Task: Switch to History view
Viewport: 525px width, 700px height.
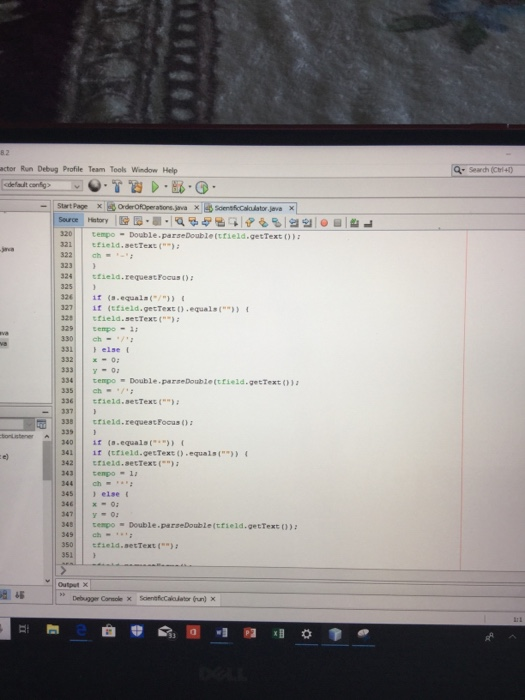Action: tap(98, 220)
